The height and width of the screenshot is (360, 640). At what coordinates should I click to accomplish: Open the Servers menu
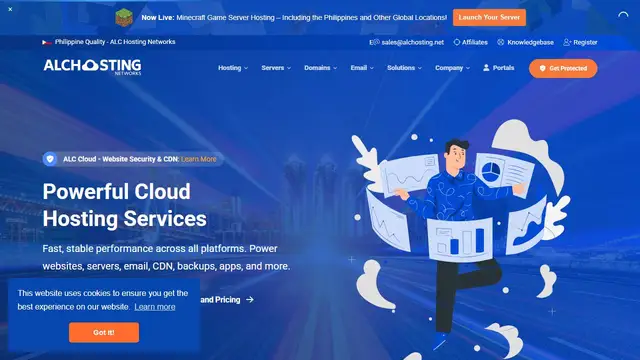(x=273, y=68)
